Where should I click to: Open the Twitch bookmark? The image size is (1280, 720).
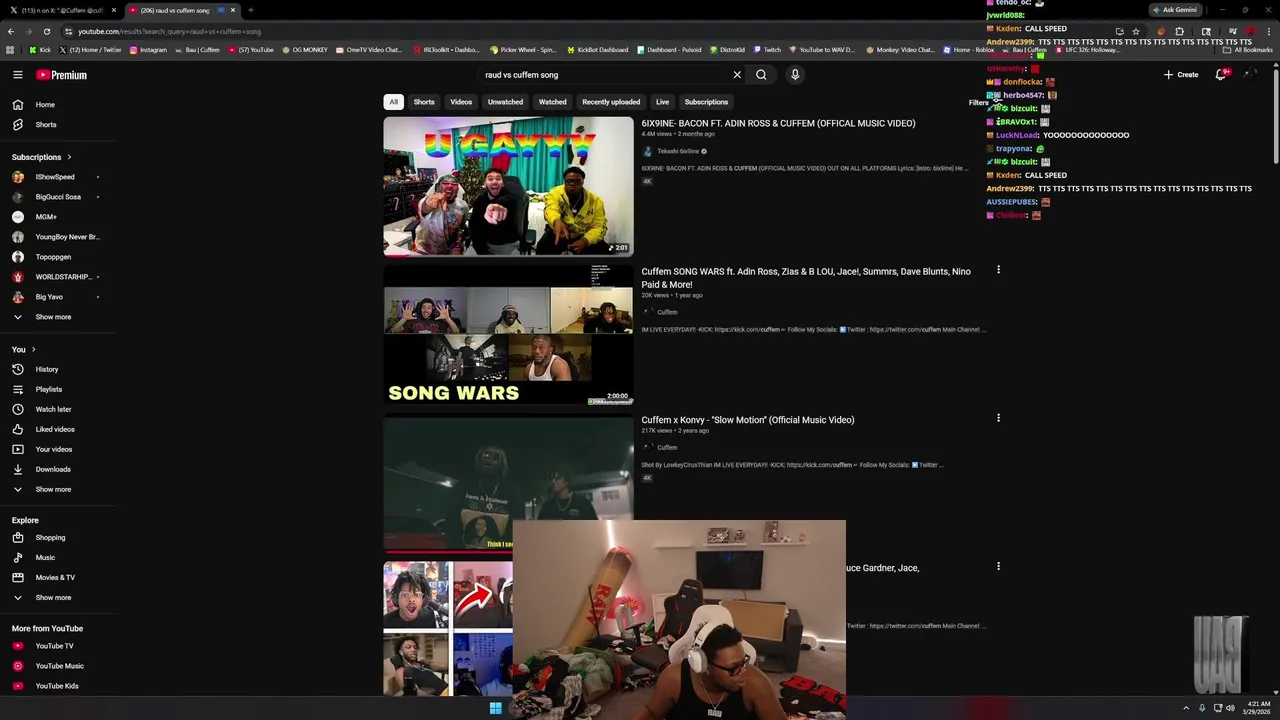tap(767, 50)
